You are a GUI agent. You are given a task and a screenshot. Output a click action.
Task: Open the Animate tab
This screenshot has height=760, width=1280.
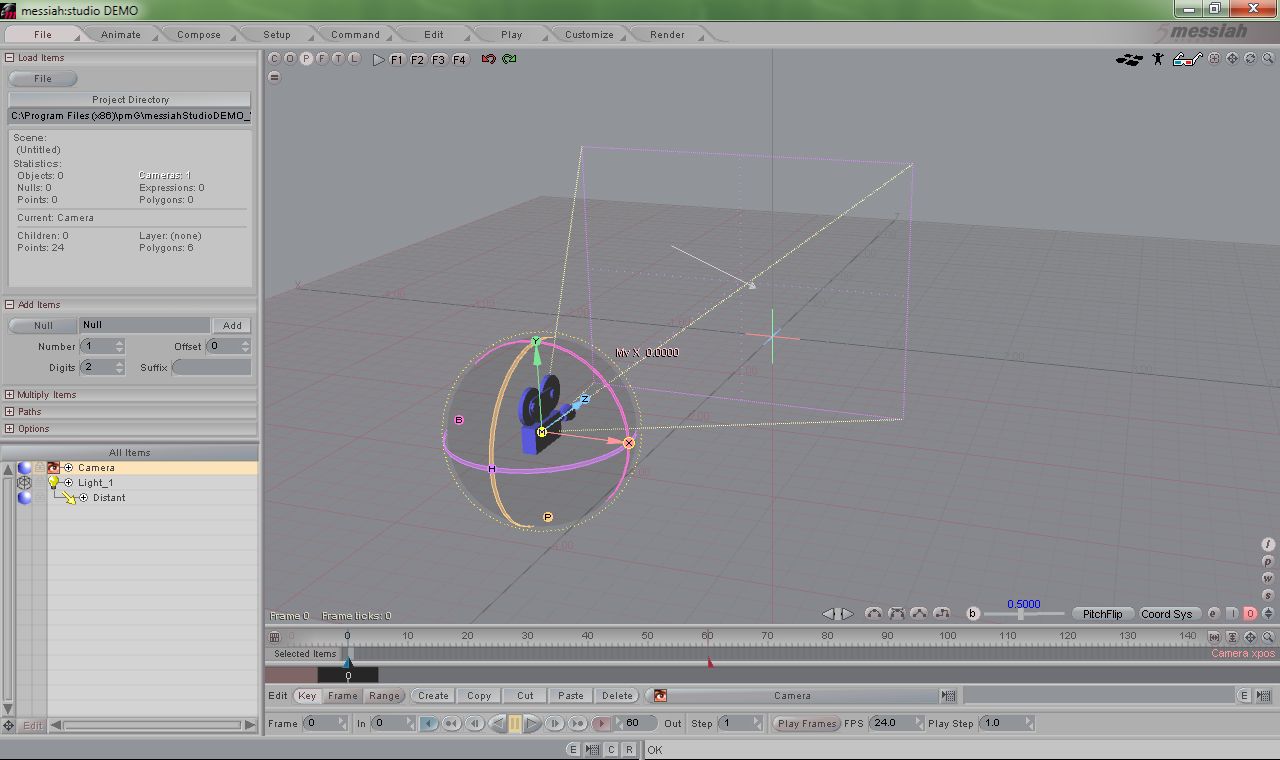pos(120,34)
